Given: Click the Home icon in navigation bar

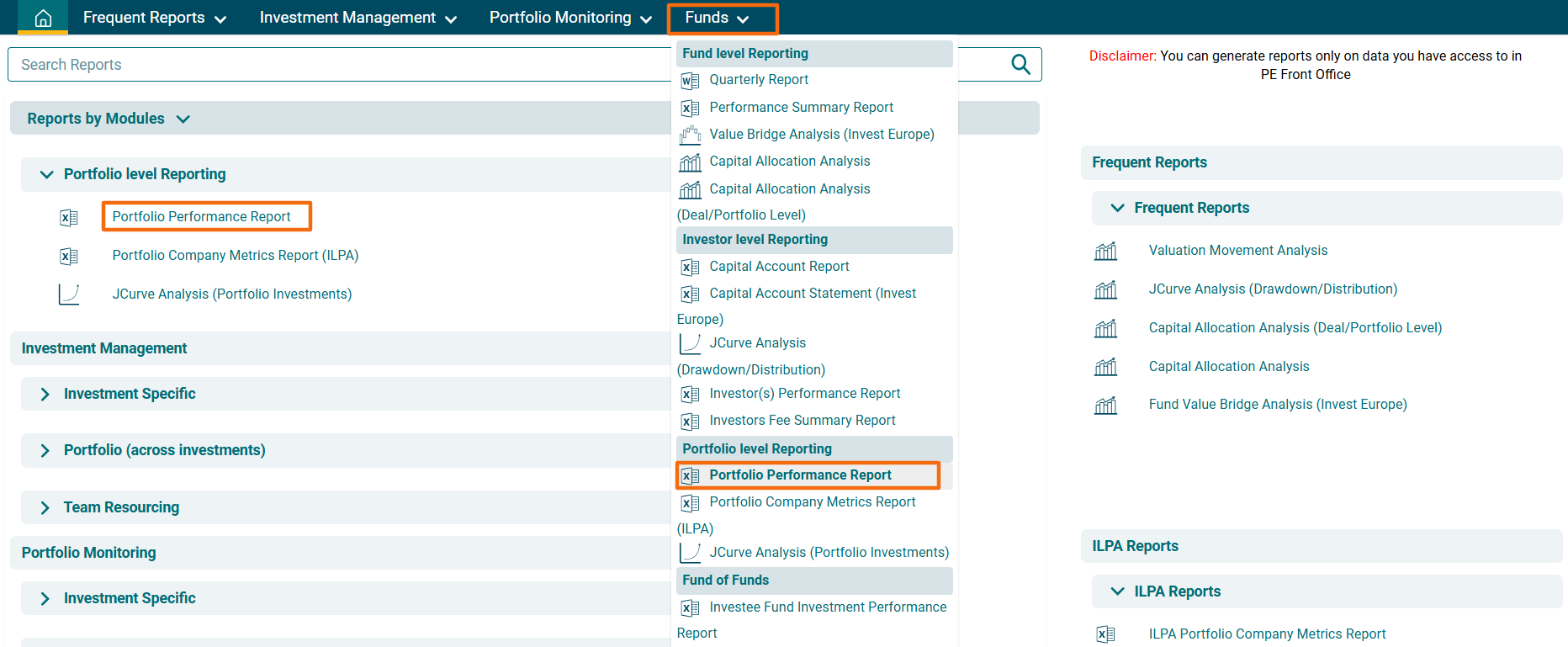Looking at the screenshot, I should point(43,19).
